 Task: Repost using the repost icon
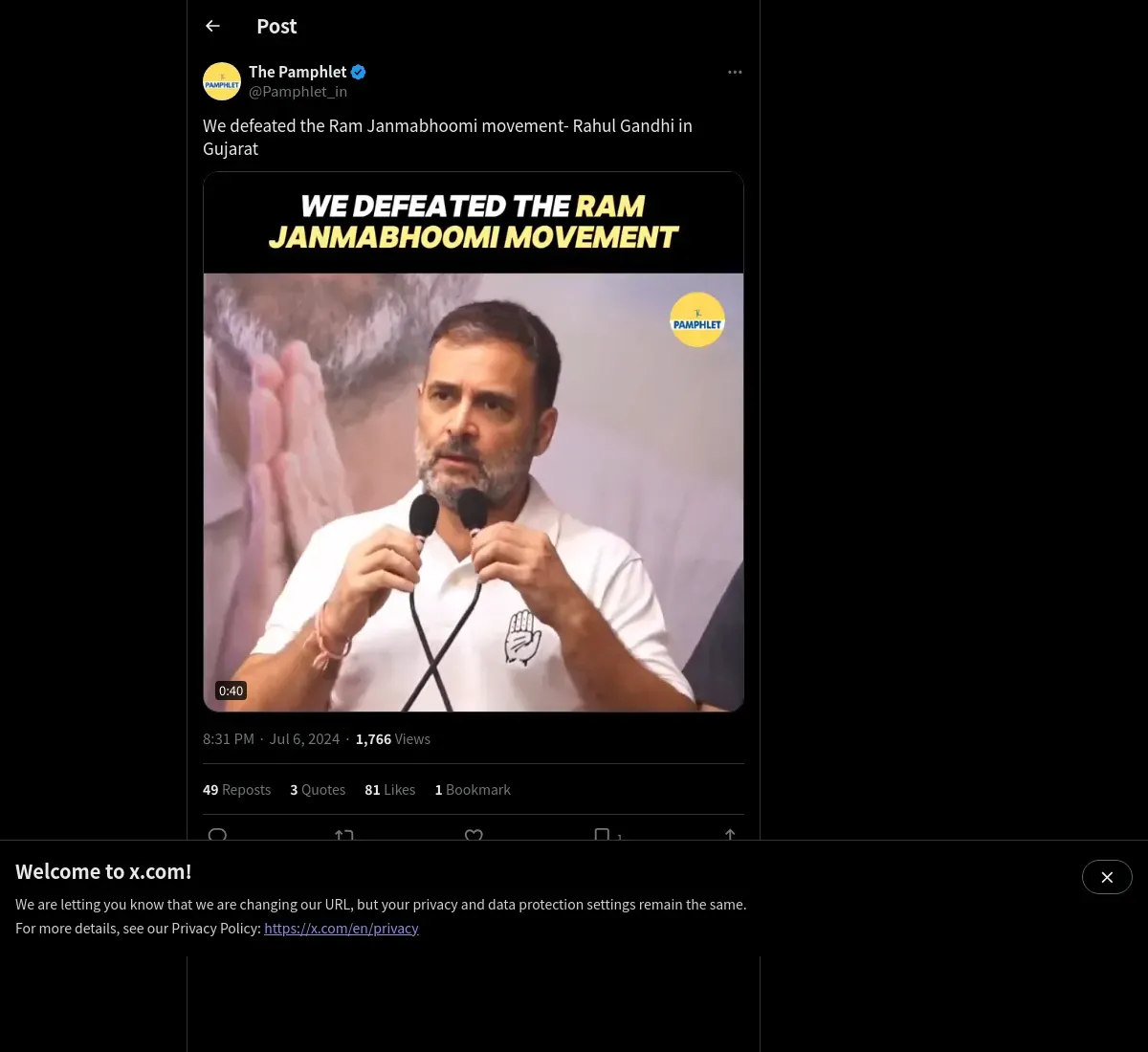coord(344,835)
